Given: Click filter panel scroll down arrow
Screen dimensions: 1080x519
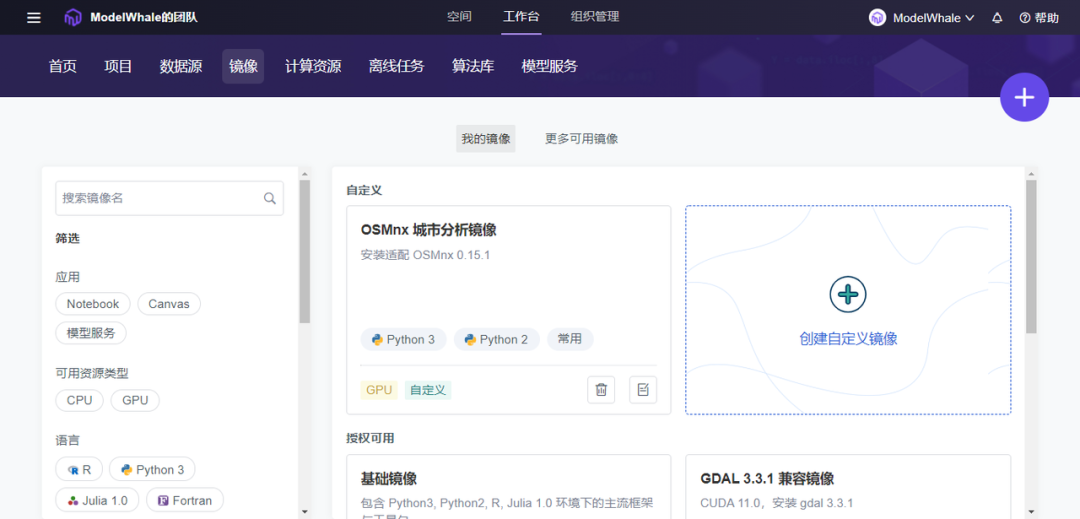Looking at the screenshot, I should [x=304, y=511].
